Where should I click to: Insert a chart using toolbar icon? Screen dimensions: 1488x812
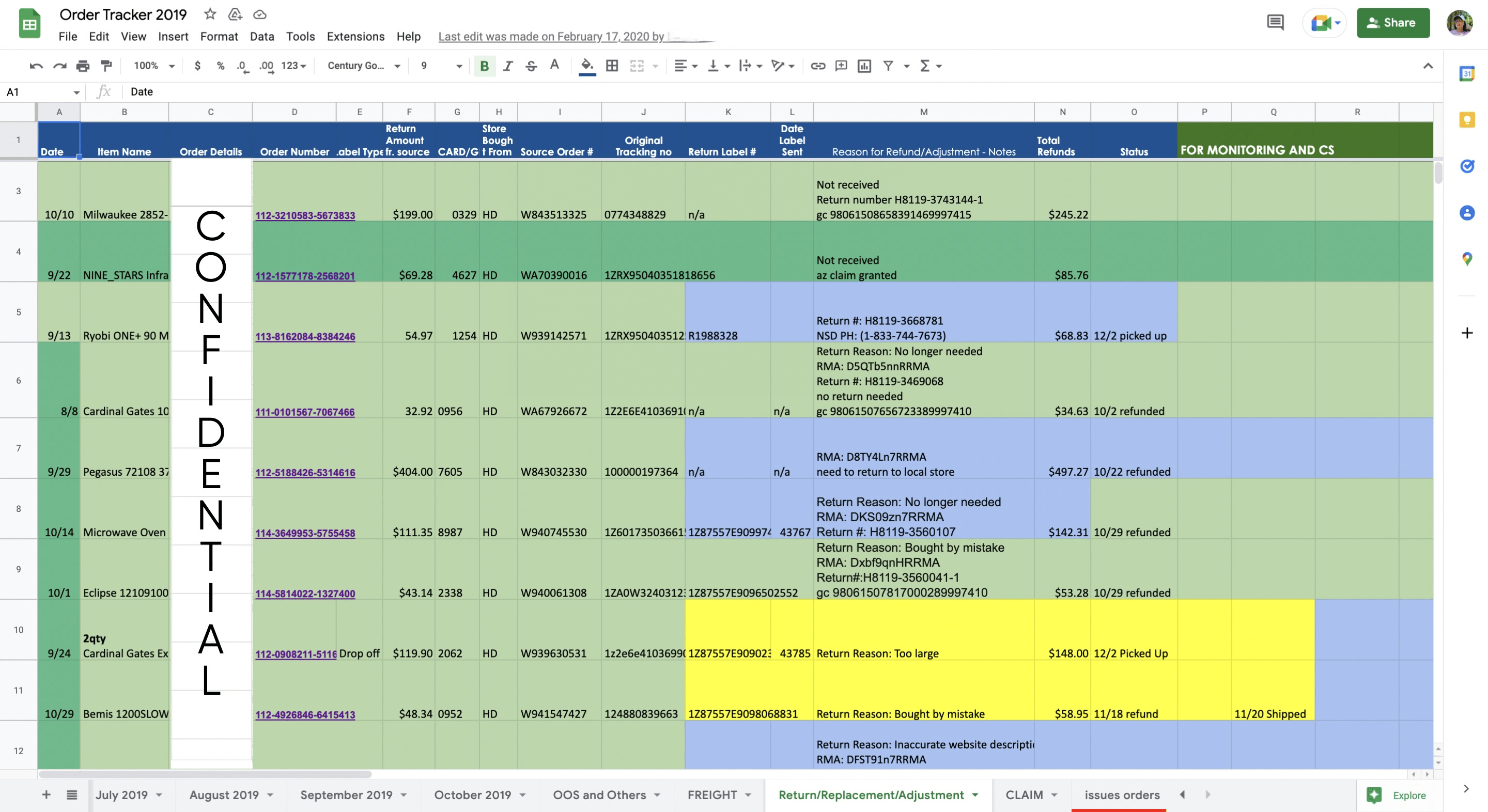pyautogui.click(x=864, y=66)
